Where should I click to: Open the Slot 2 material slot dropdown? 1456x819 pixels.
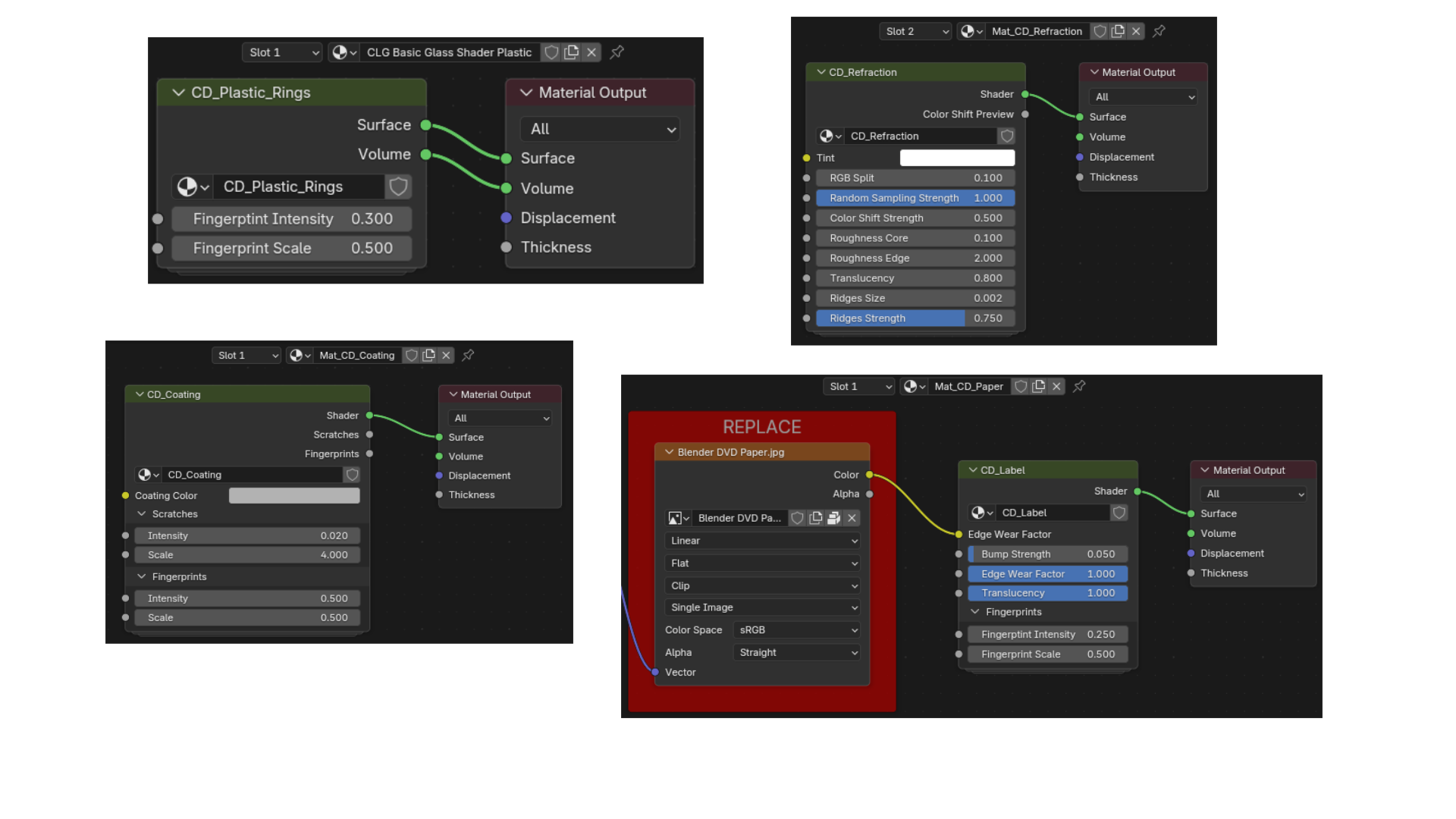point(915,31)
